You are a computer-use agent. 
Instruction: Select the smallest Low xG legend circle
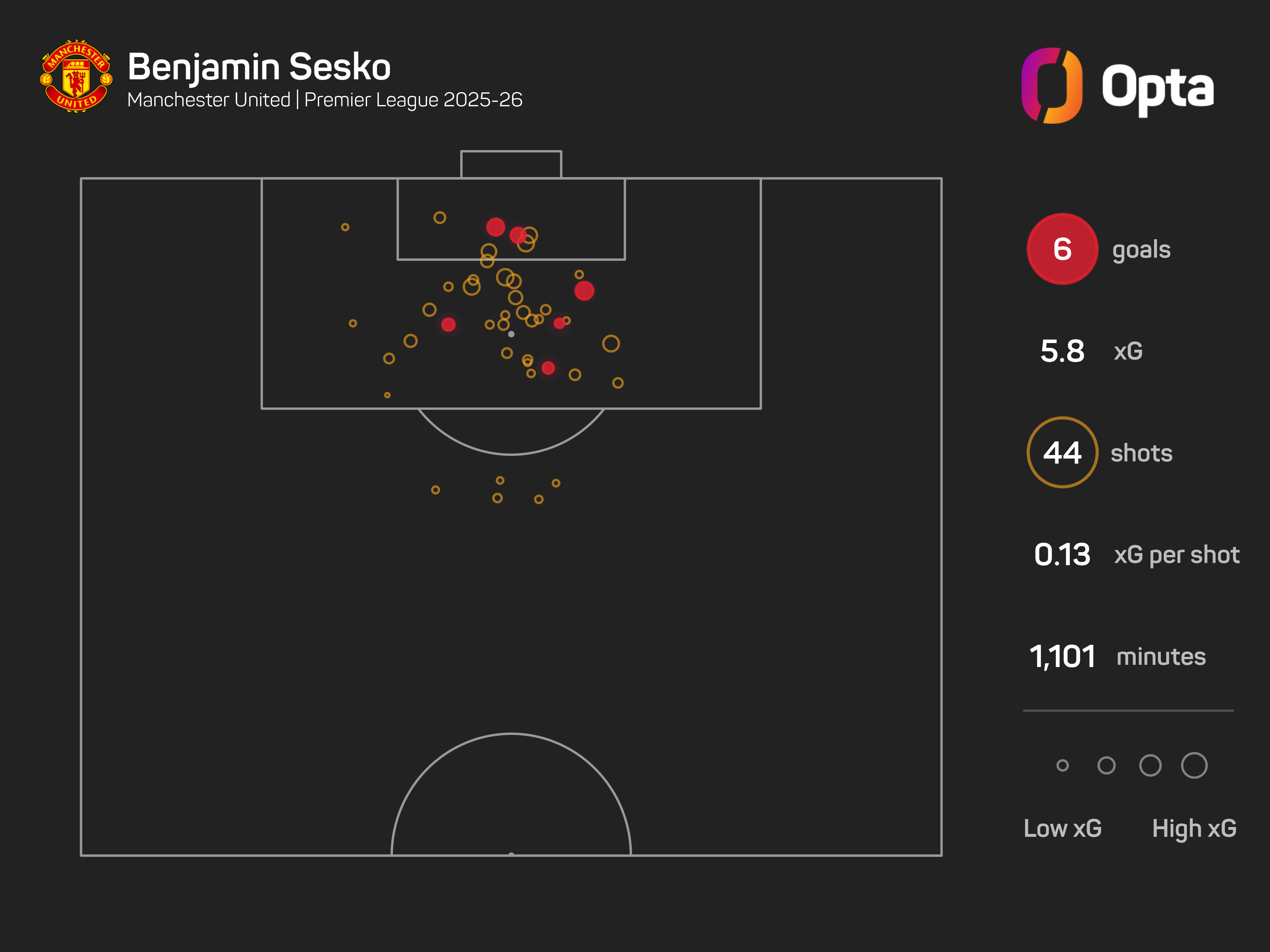pyautogui.click(x=1062, y=765)
